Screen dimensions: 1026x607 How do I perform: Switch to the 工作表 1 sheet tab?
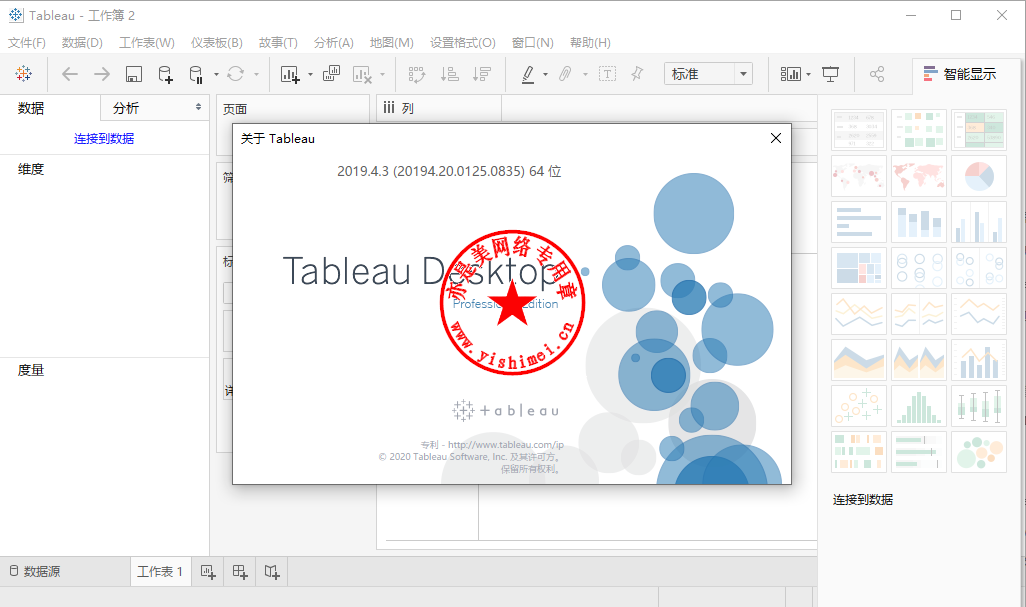(x=160, y=572)
